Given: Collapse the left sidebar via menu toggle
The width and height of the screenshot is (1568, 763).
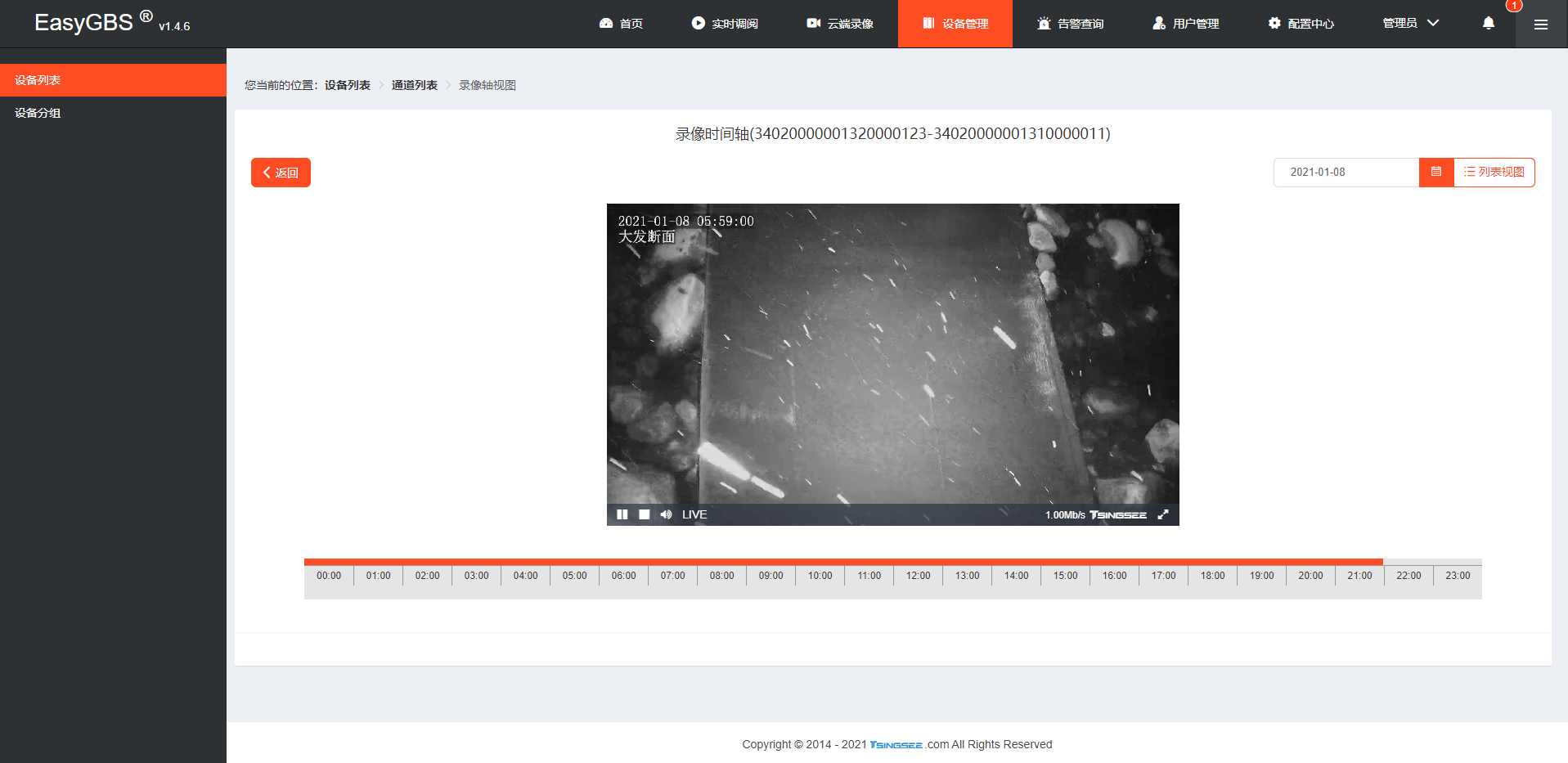Looking at the screenshot, I should (x=1540, y=25).
